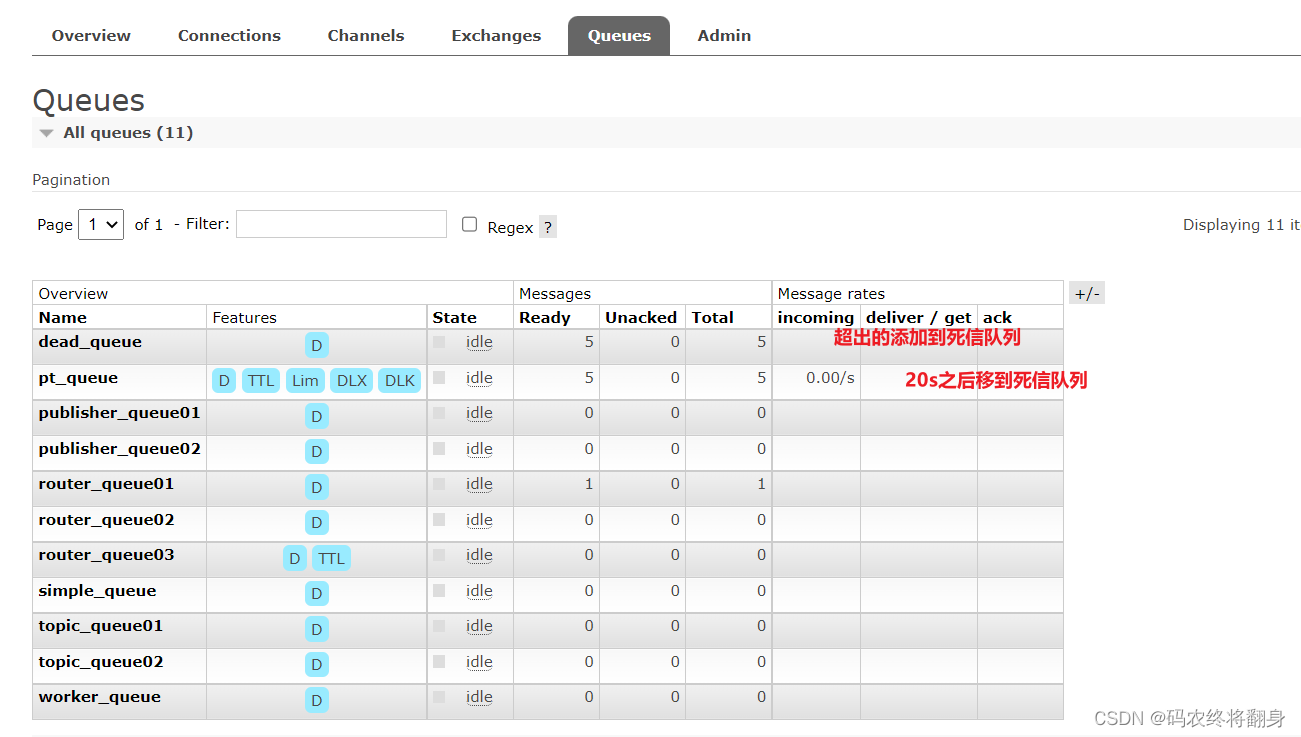Open the Admin tab
1301x737 pixels.
[724, 35]
